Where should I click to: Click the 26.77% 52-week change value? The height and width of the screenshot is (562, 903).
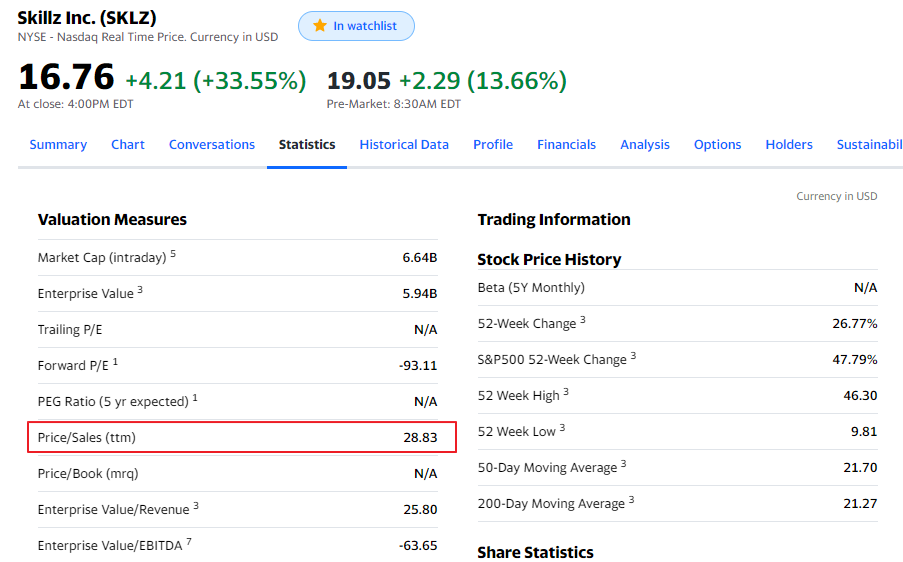click(855, 324)
